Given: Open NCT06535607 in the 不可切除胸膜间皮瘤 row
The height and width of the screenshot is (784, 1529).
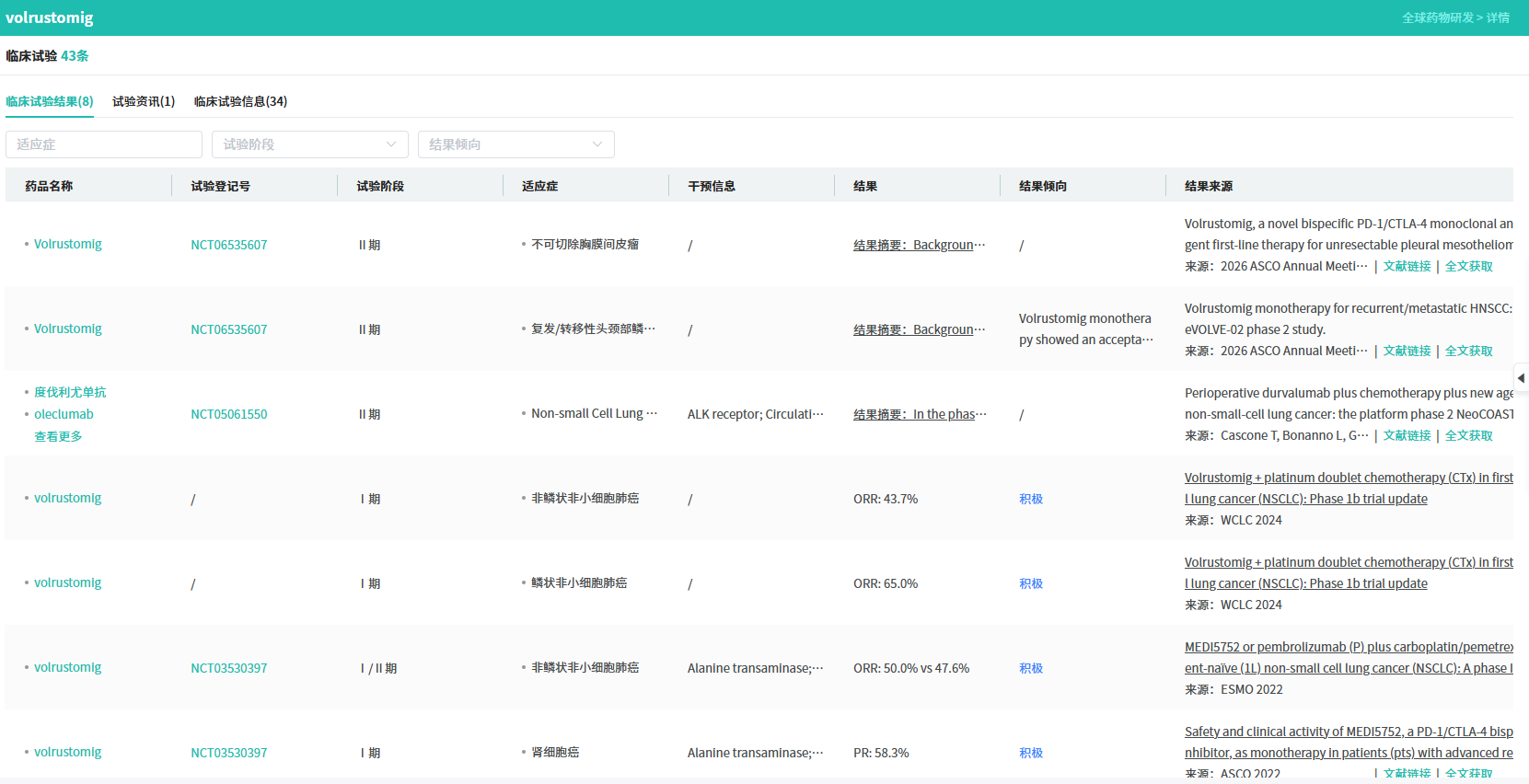Looking at the screenshot, I should (228, 245).
